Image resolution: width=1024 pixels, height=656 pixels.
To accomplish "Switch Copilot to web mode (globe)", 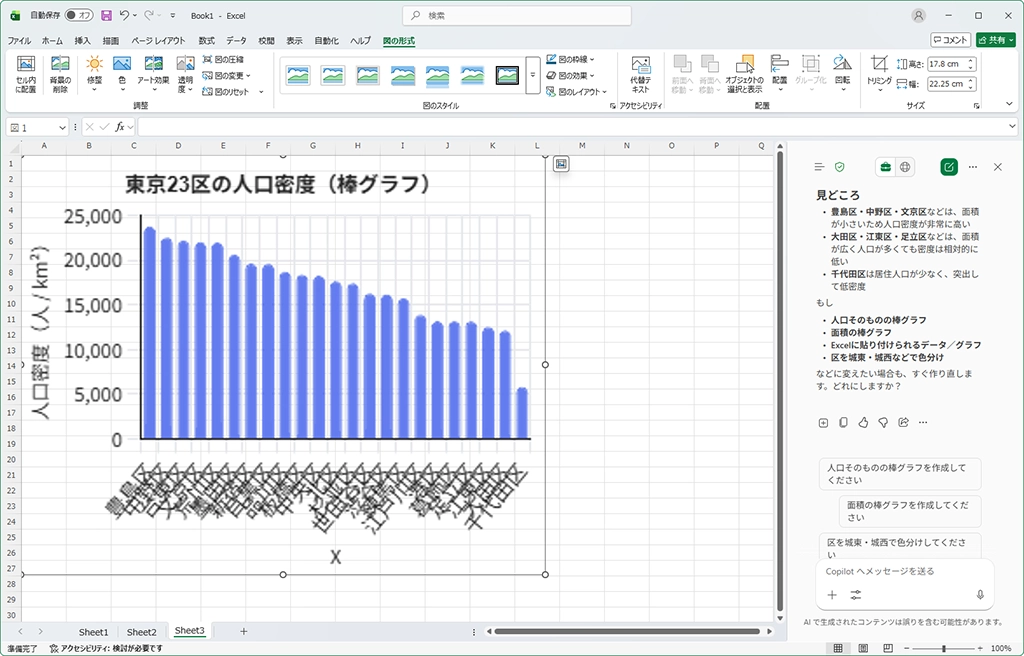I will (x=905, y=167).
